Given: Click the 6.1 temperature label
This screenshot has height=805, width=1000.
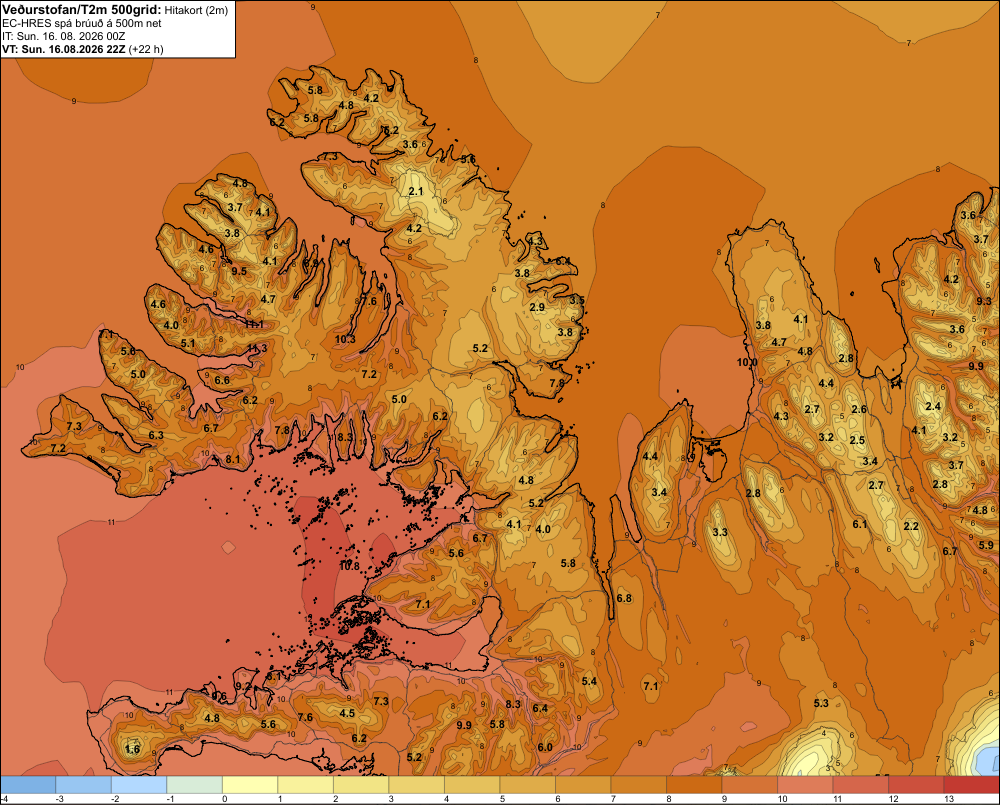Looking at the screenshot, I should point(860,524).
